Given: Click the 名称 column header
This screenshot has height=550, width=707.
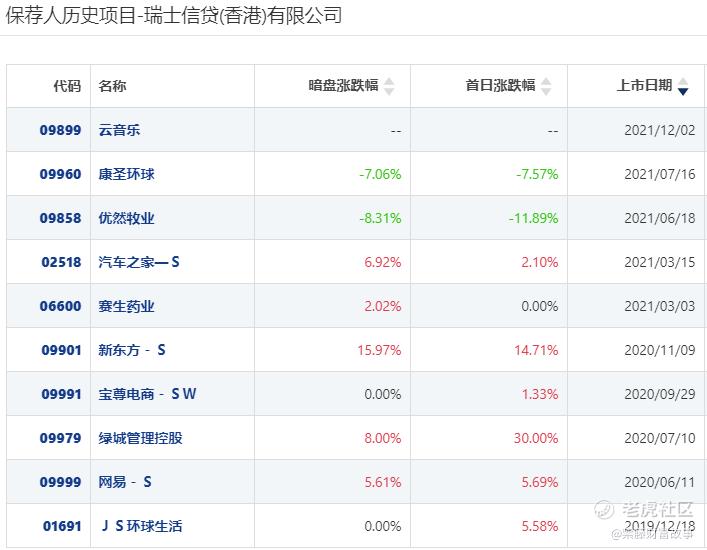Looking at the screenshot, I should tap(113, 86).
